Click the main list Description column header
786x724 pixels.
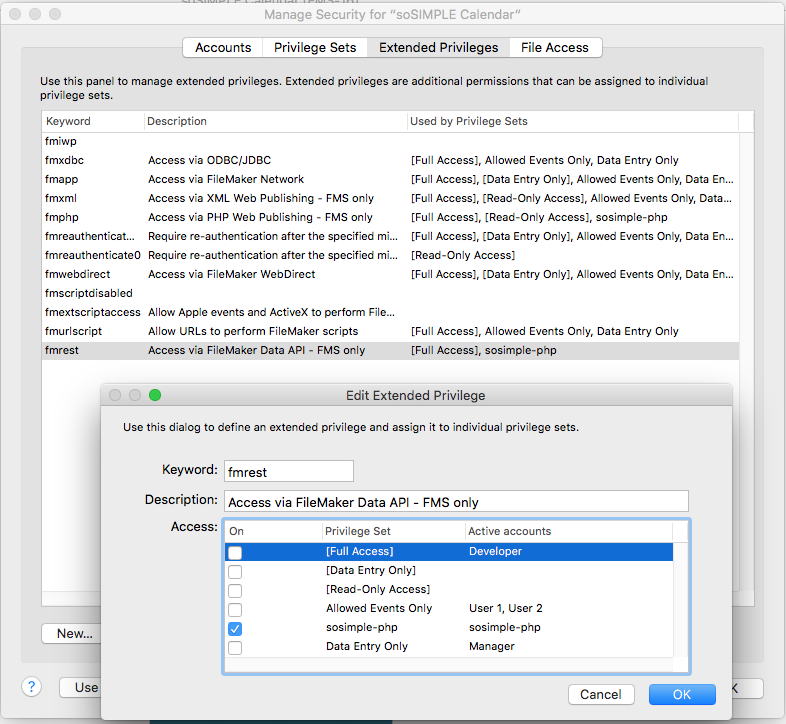pyautogui.click(x=276, y=121)
